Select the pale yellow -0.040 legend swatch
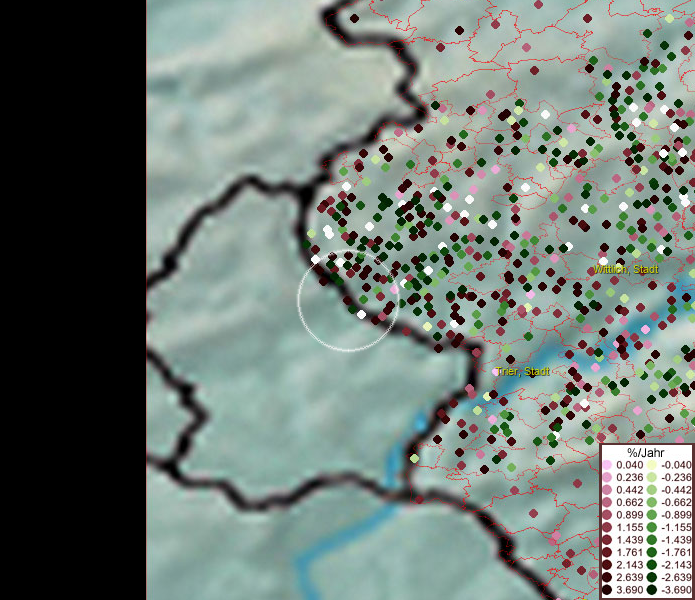Screen dimensions: 695x600 coord(652,465)
